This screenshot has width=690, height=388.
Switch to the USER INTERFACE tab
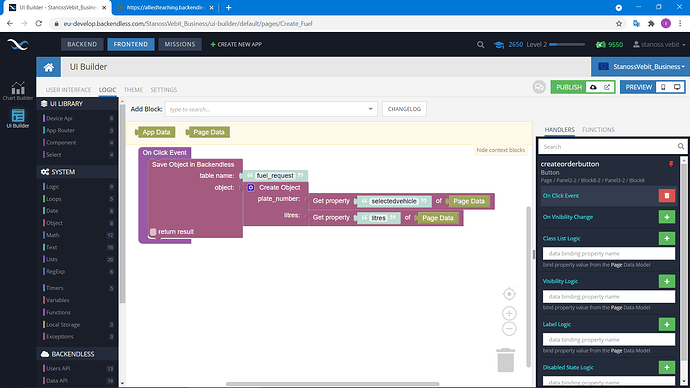tap(68, 90)
